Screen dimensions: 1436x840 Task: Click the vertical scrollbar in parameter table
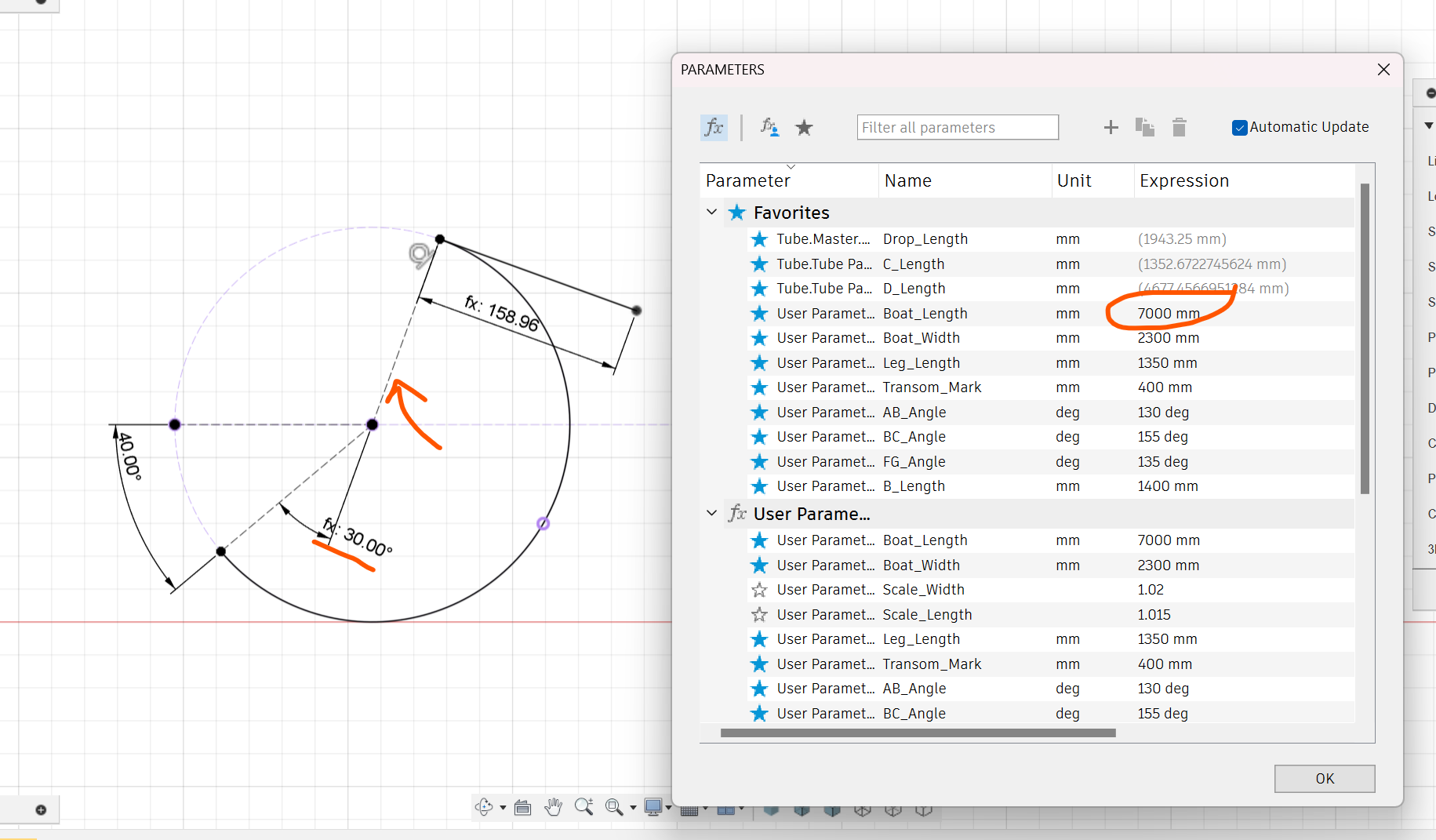1365,338
